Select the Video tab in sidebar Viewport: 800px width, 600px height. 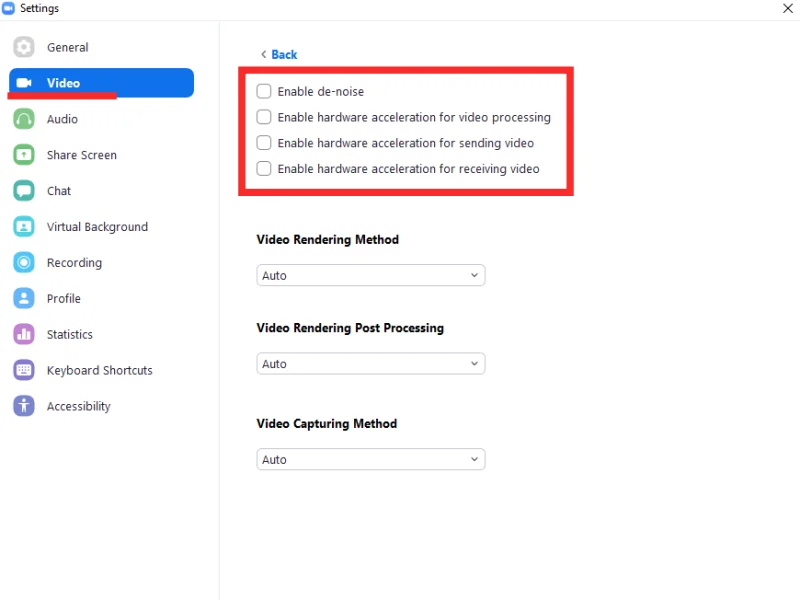(100, 83)
